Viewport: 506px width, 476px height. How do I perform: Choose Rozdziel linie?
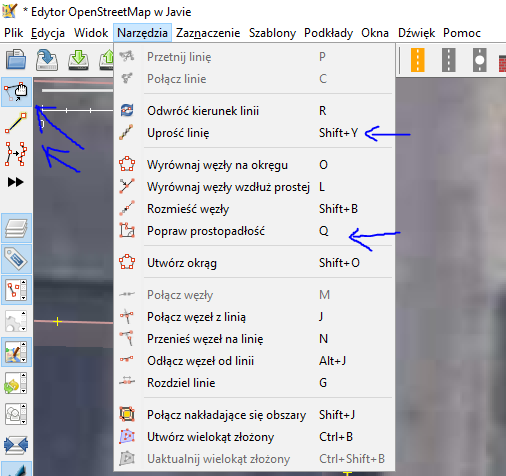coord(254,383)
